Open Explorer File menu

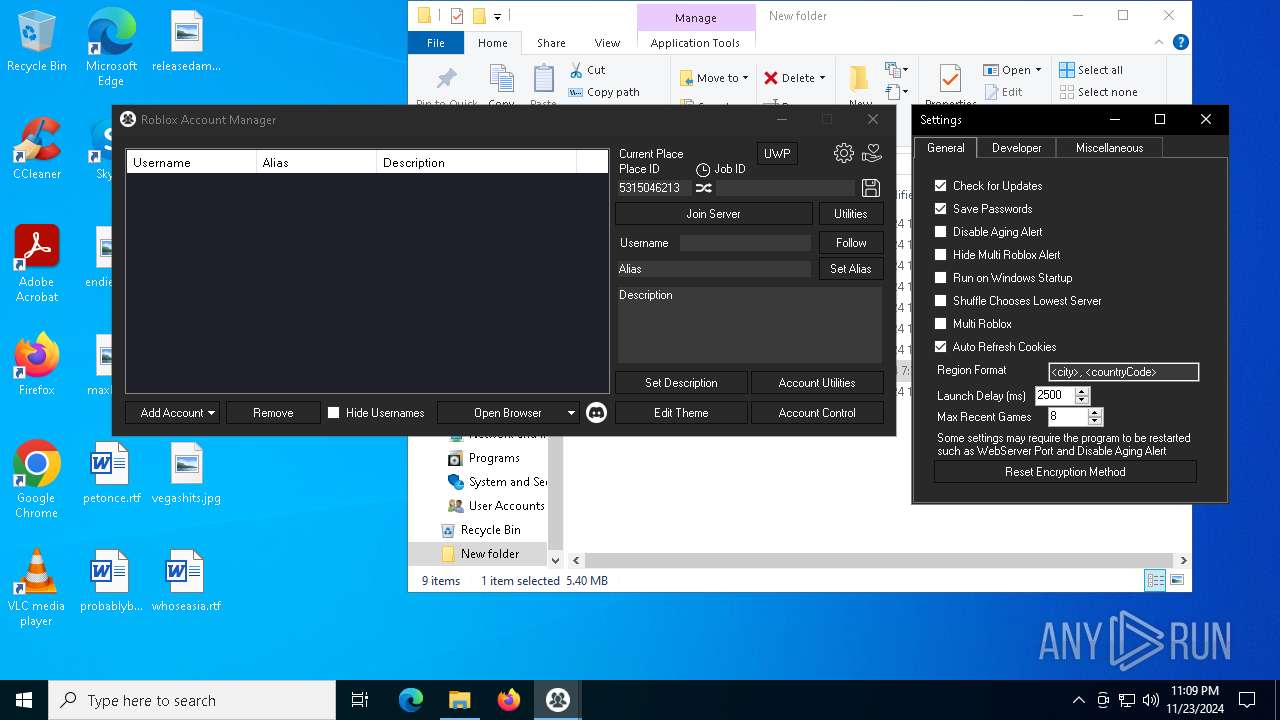(436, 43)
